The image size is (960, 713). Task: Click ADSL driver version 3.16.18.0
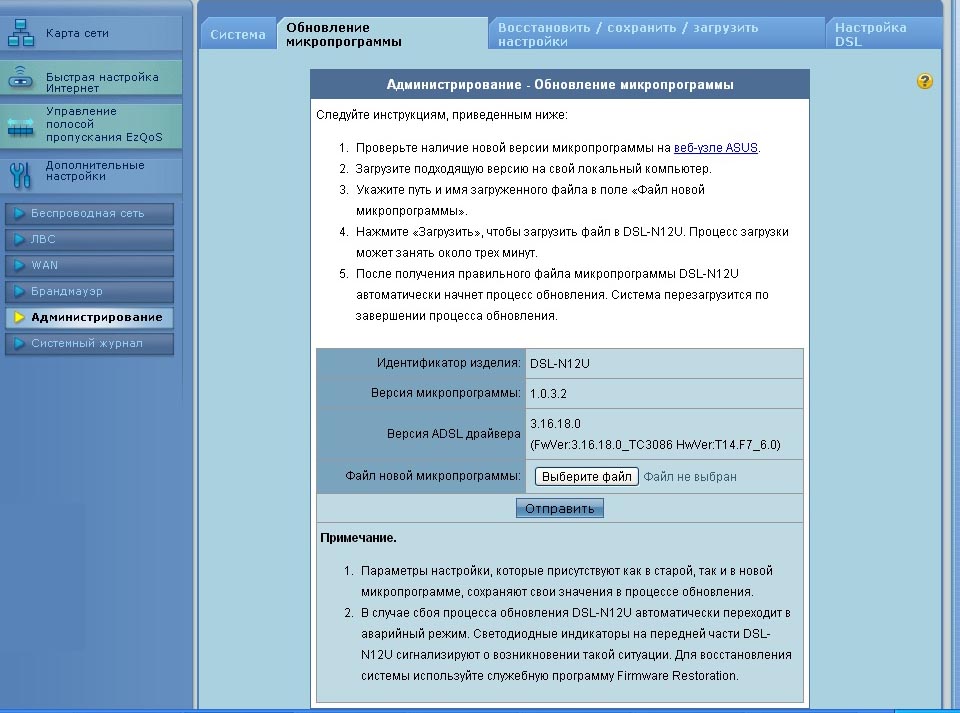555,424
